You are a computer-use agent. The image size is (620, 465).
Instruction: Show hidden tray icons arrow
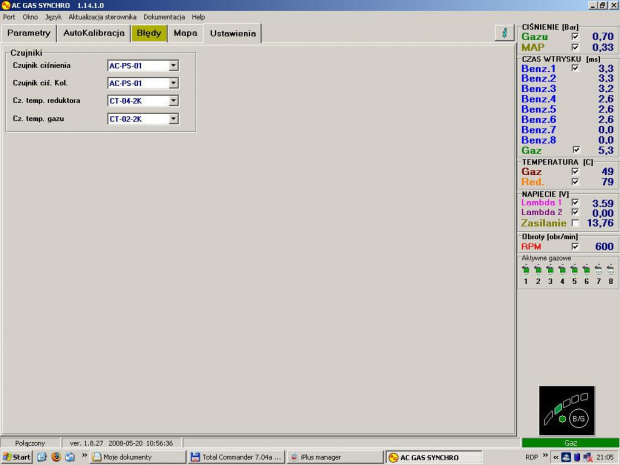point(556,457)
